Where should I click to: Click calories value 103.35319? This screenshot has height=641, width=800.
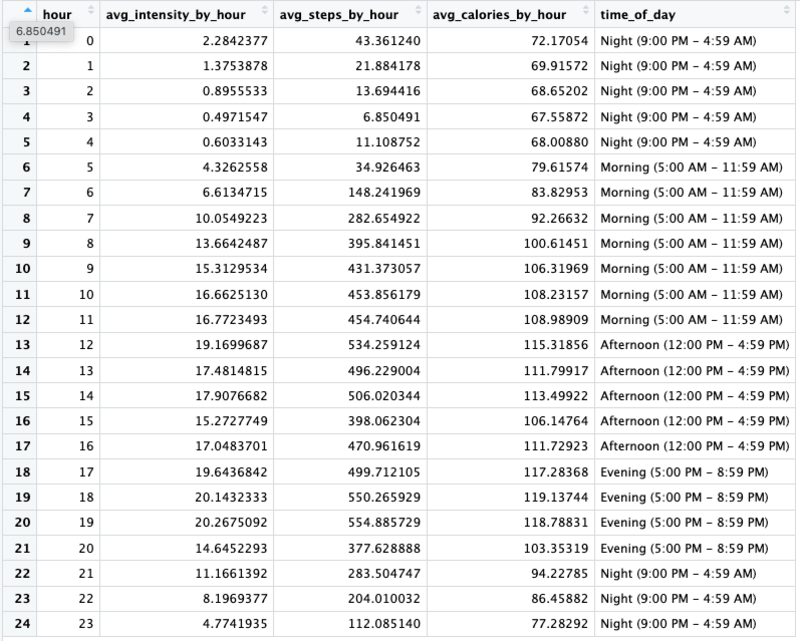pos(556,548)
